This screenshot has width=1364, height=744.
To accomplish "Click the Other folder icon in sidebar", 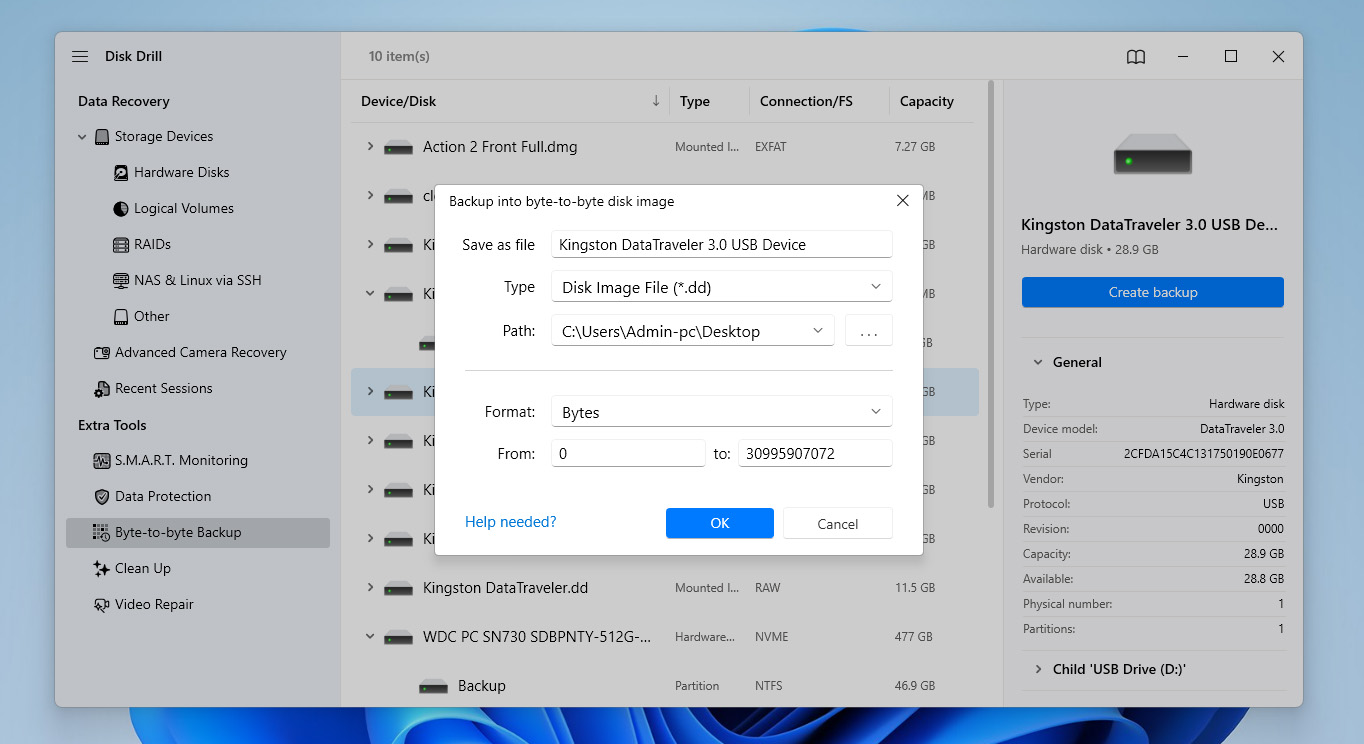I will pos(121,317).
